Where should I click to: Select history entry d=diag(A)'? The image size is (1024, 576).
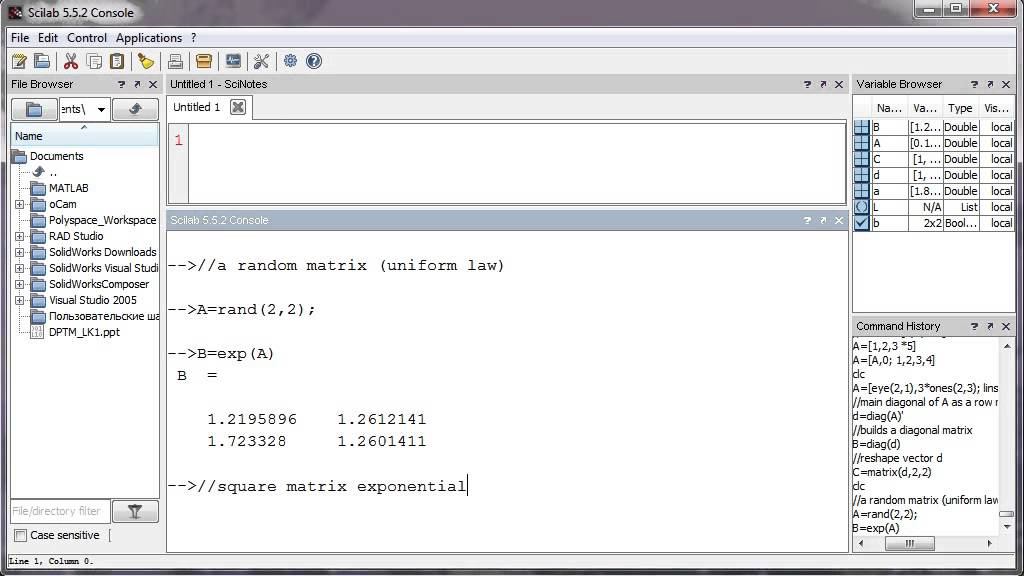point(878,416)
